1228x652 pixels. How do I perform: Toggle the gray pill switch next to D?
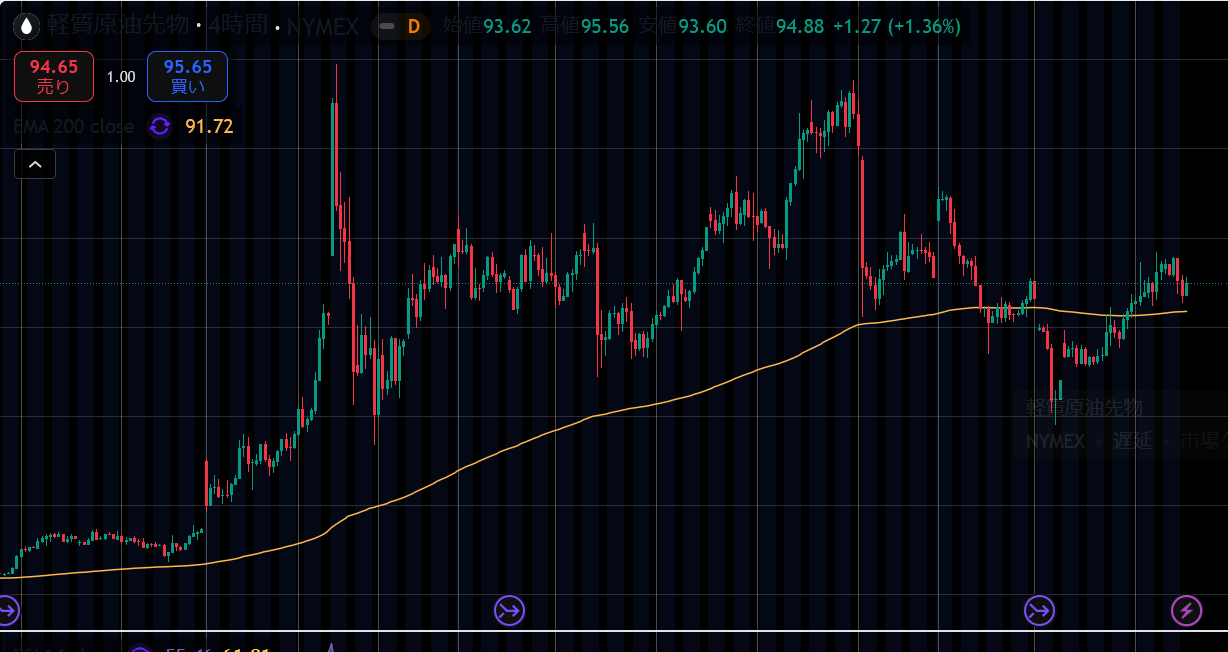pos(386,26)
